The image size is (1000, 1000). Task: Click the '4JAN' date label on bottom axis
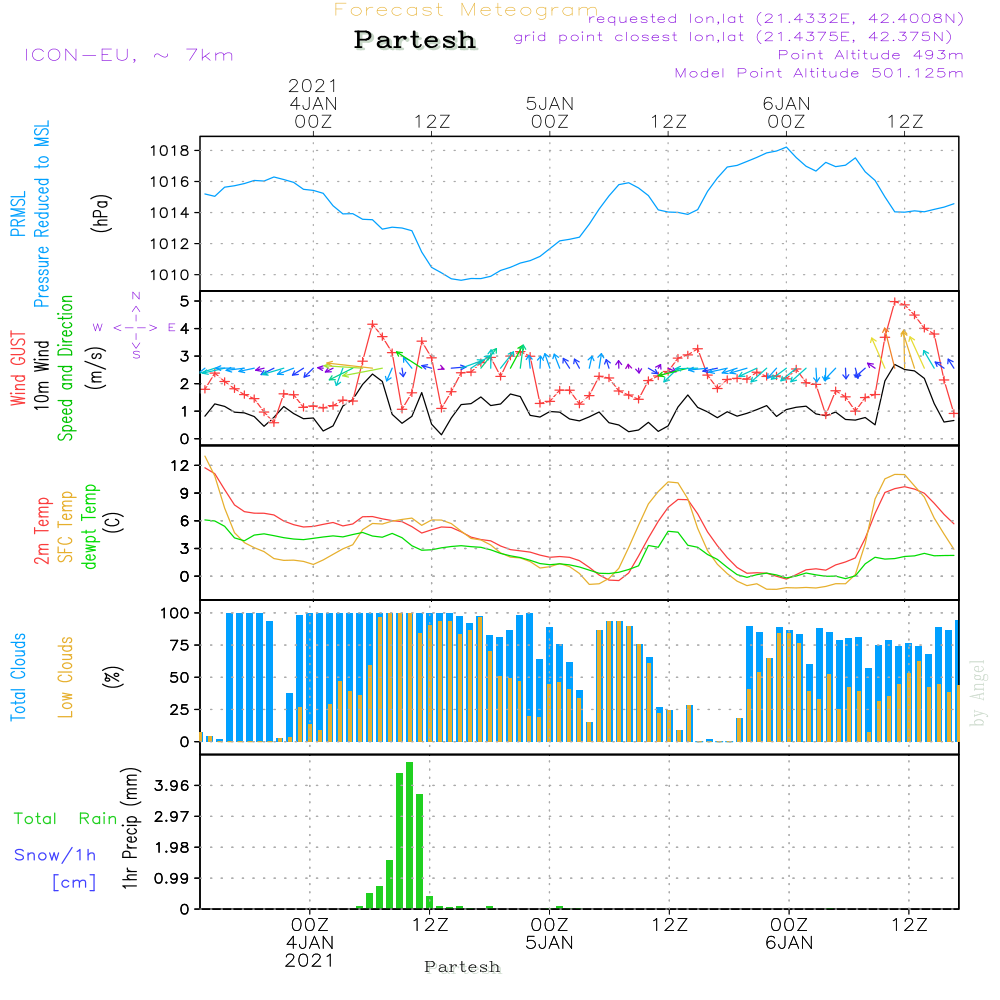pyautogui.click(x=309, y=943)
